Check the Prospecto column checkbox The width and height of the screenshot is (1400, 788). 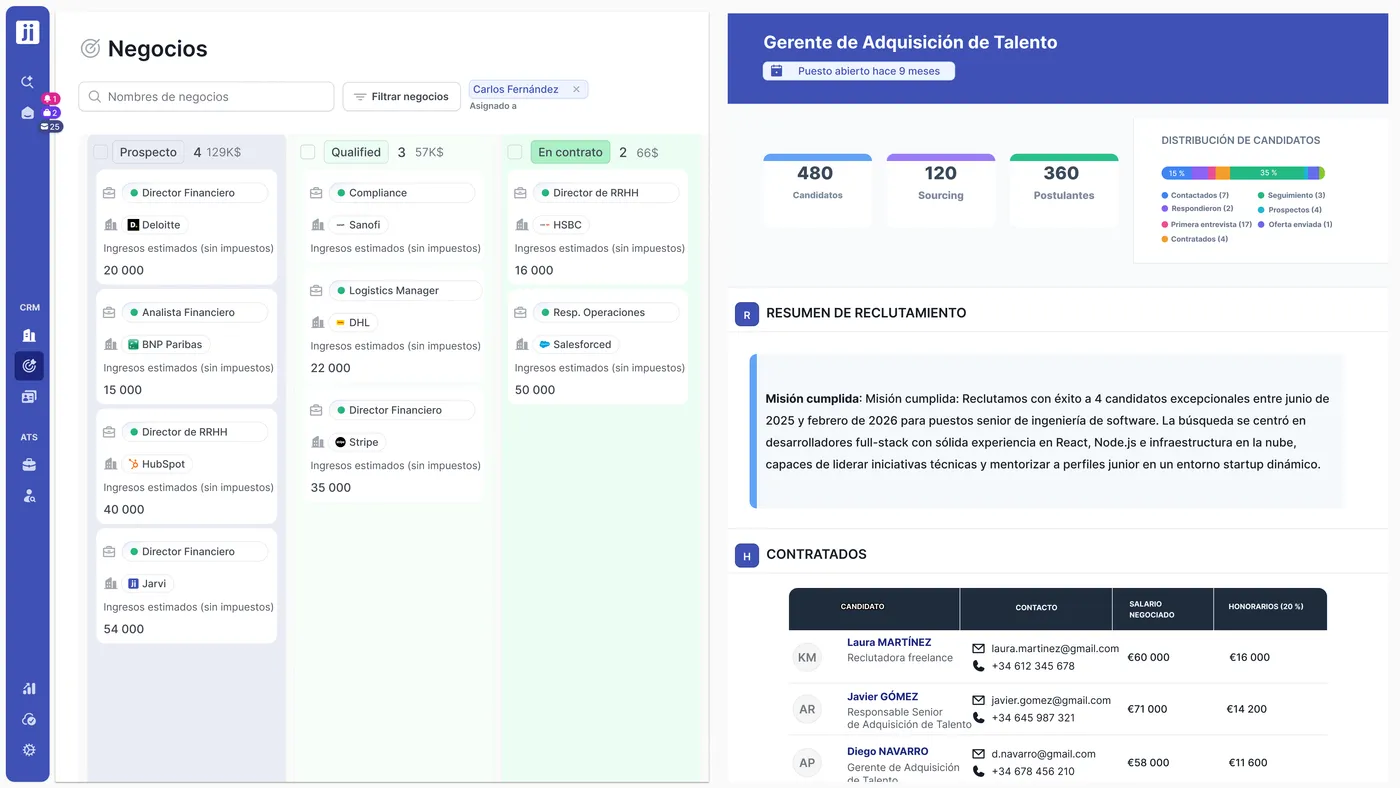101,152
